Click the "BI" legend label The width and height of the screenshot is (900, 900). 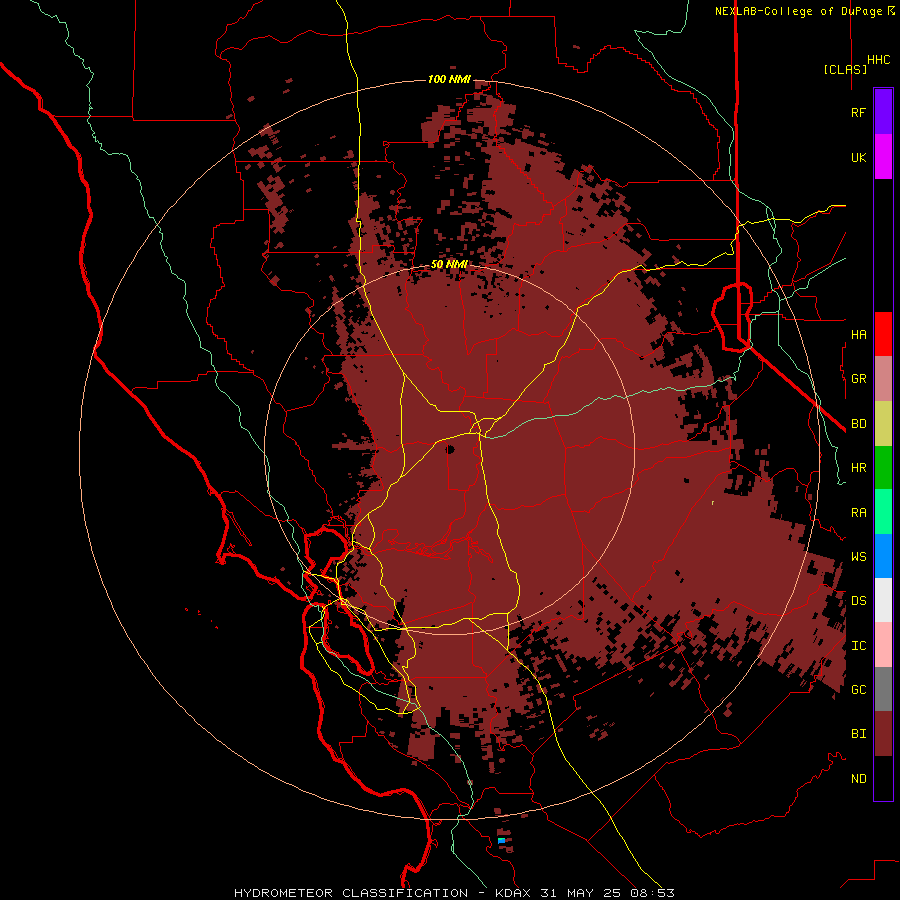point(858,734)
